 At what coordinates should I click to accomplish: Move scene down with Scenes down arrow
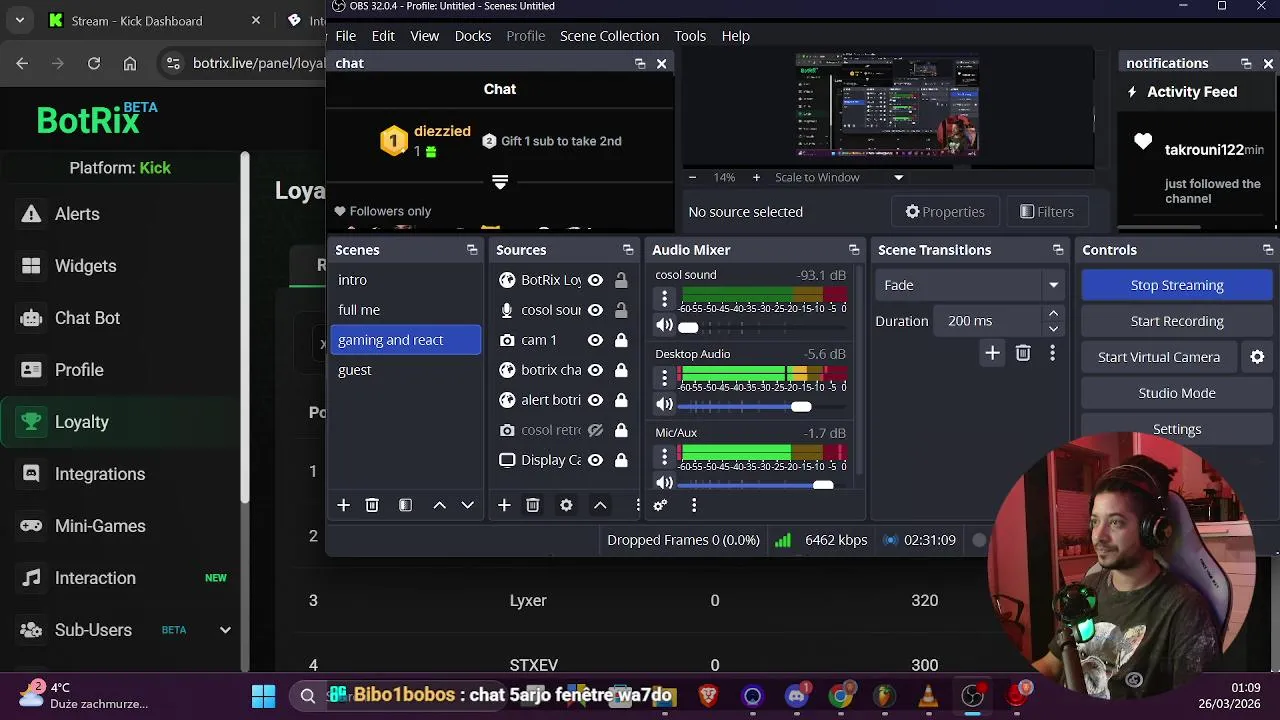click(x=467, y=506)
